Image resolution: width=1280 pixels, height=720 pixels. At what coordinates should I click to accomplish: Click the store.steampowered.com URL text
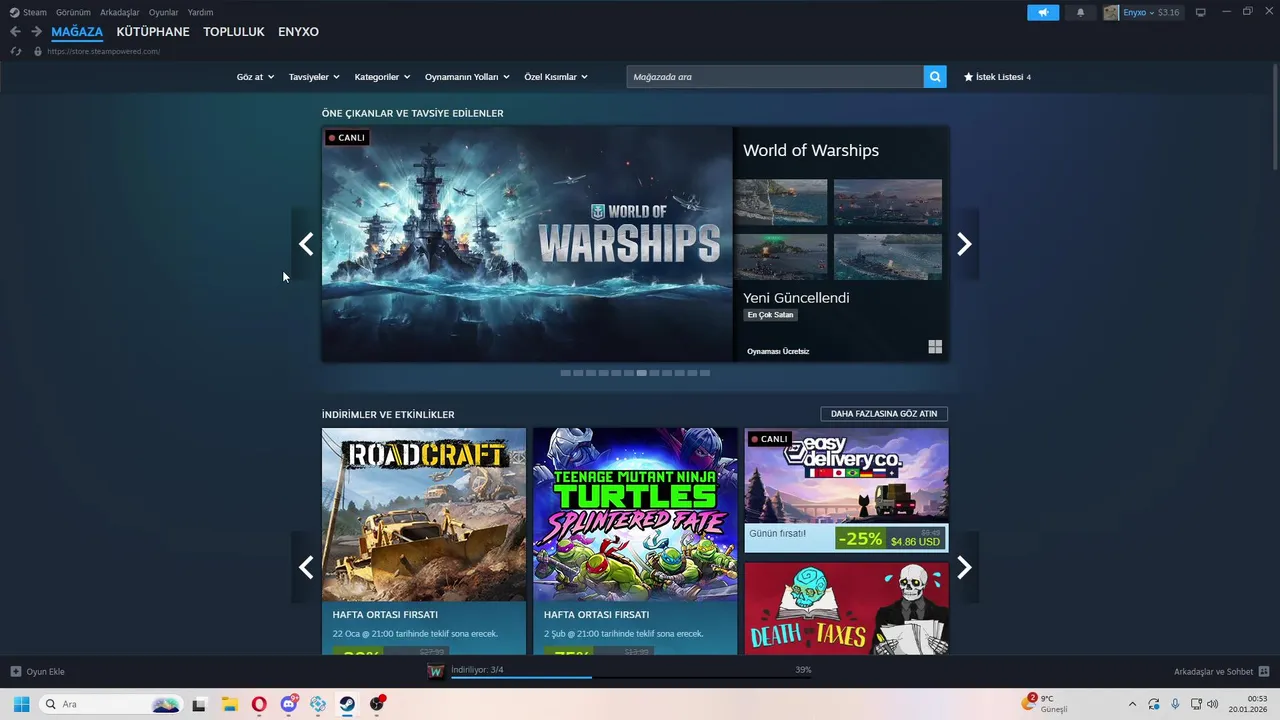pyautogui.click(x=103, y=51)
